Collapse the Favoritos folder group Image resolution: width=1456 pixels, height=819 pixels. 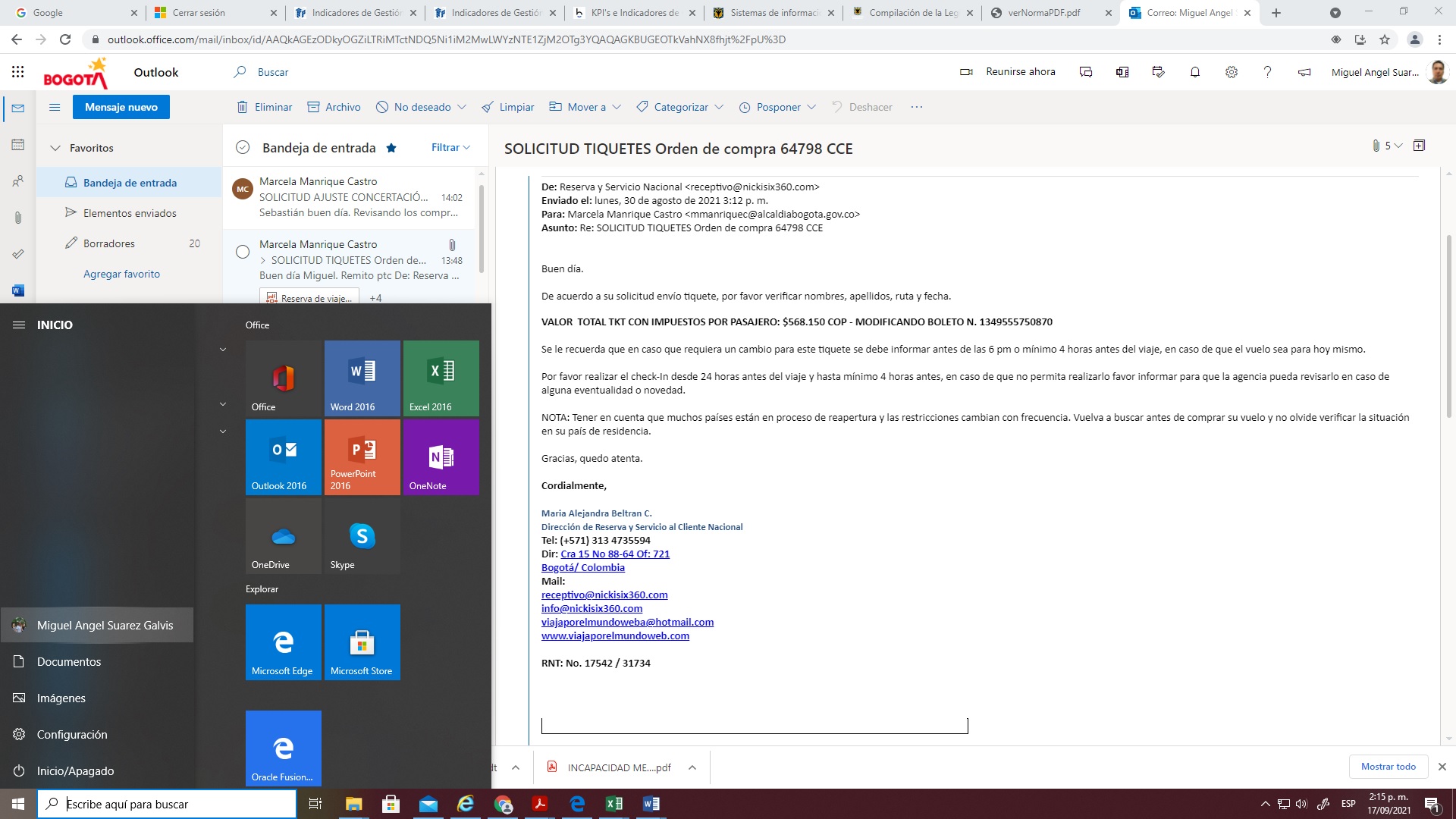point(55,148)
